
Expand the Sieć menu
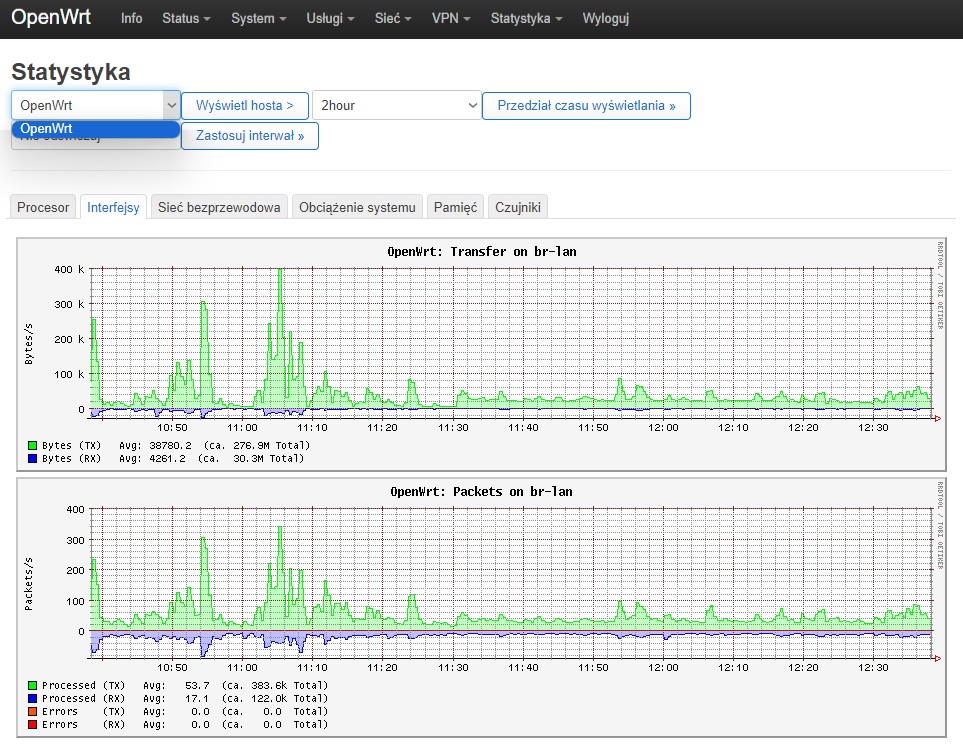pyautogui.click(x=393, y=18)
